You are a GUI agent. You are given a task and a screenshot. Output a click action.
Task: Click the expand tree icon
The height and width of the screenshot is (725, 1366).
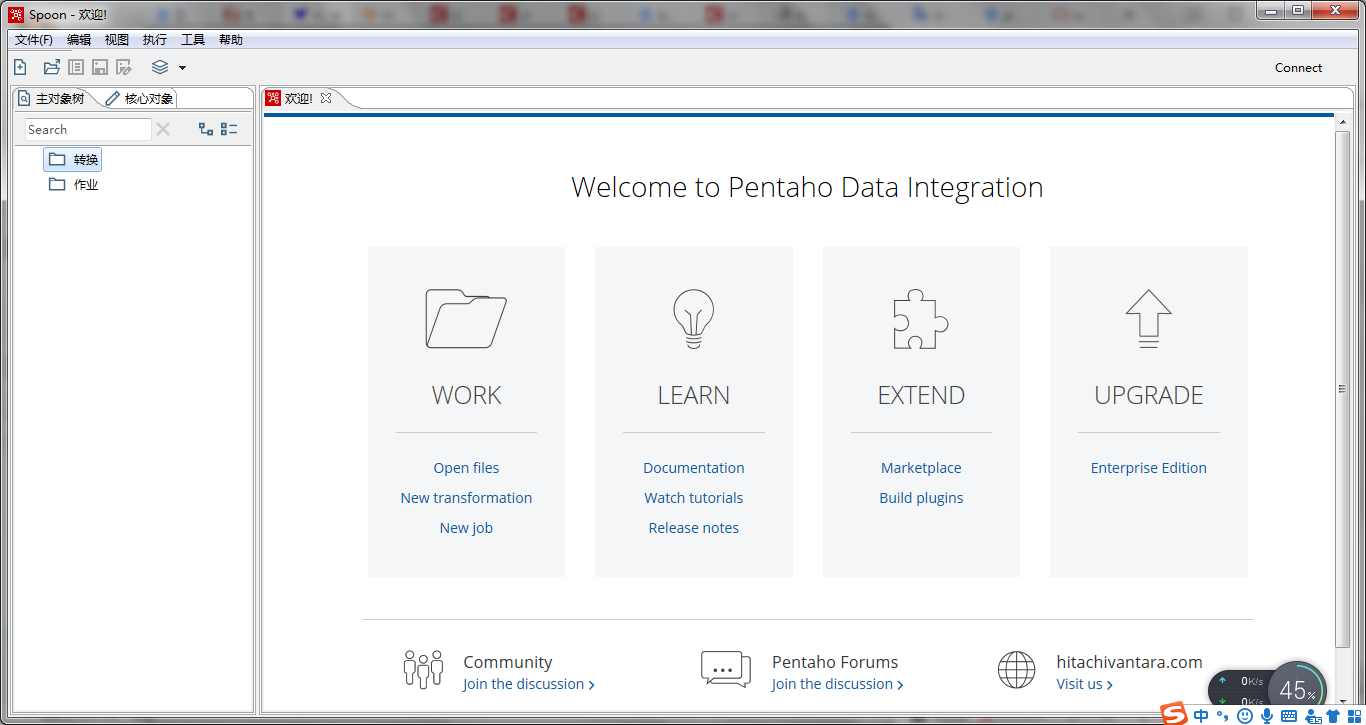point(206,129)
